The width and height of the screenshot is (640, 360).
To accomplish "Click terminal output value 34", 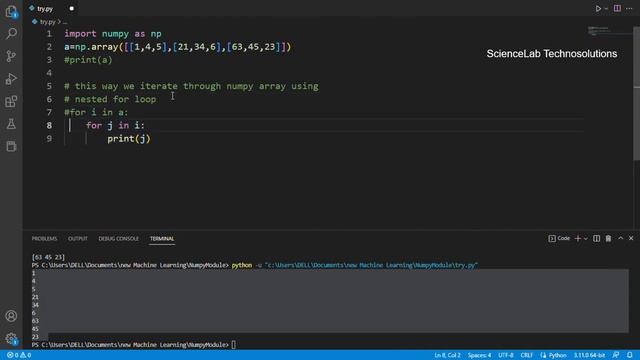I will [x=35, y=305].
